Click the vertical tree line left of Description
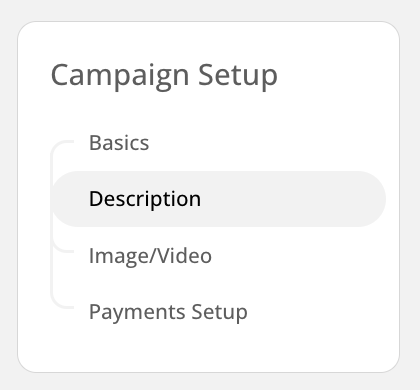 52,199
